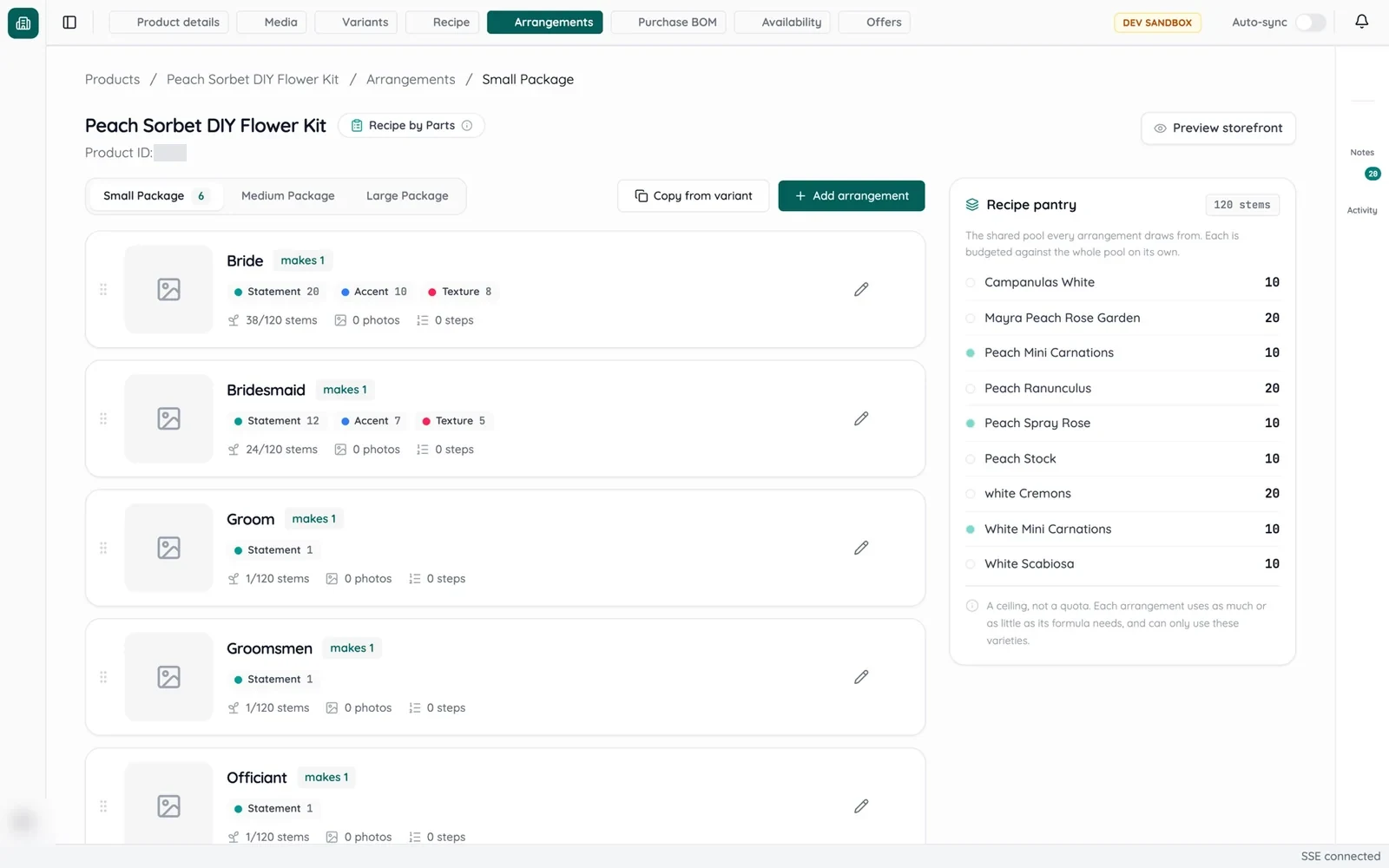Select the Medium Package variant tab
The image size is (1389, 868).
pyautogui.click(x=287, y=196)
